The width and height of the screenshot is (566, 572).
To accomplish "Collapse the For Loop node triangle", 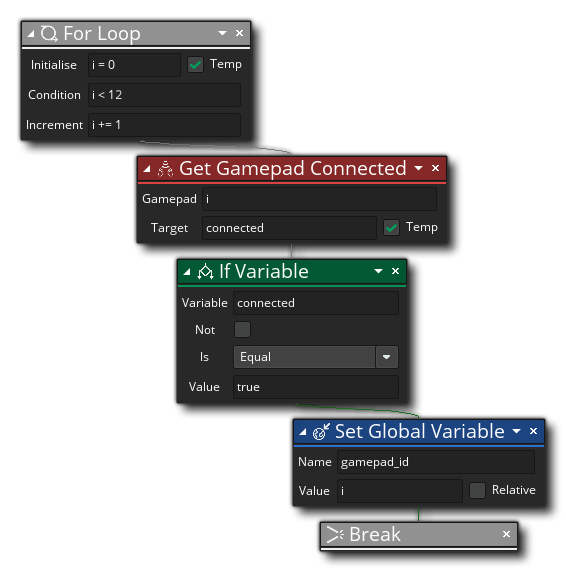I will pos(31,34).
